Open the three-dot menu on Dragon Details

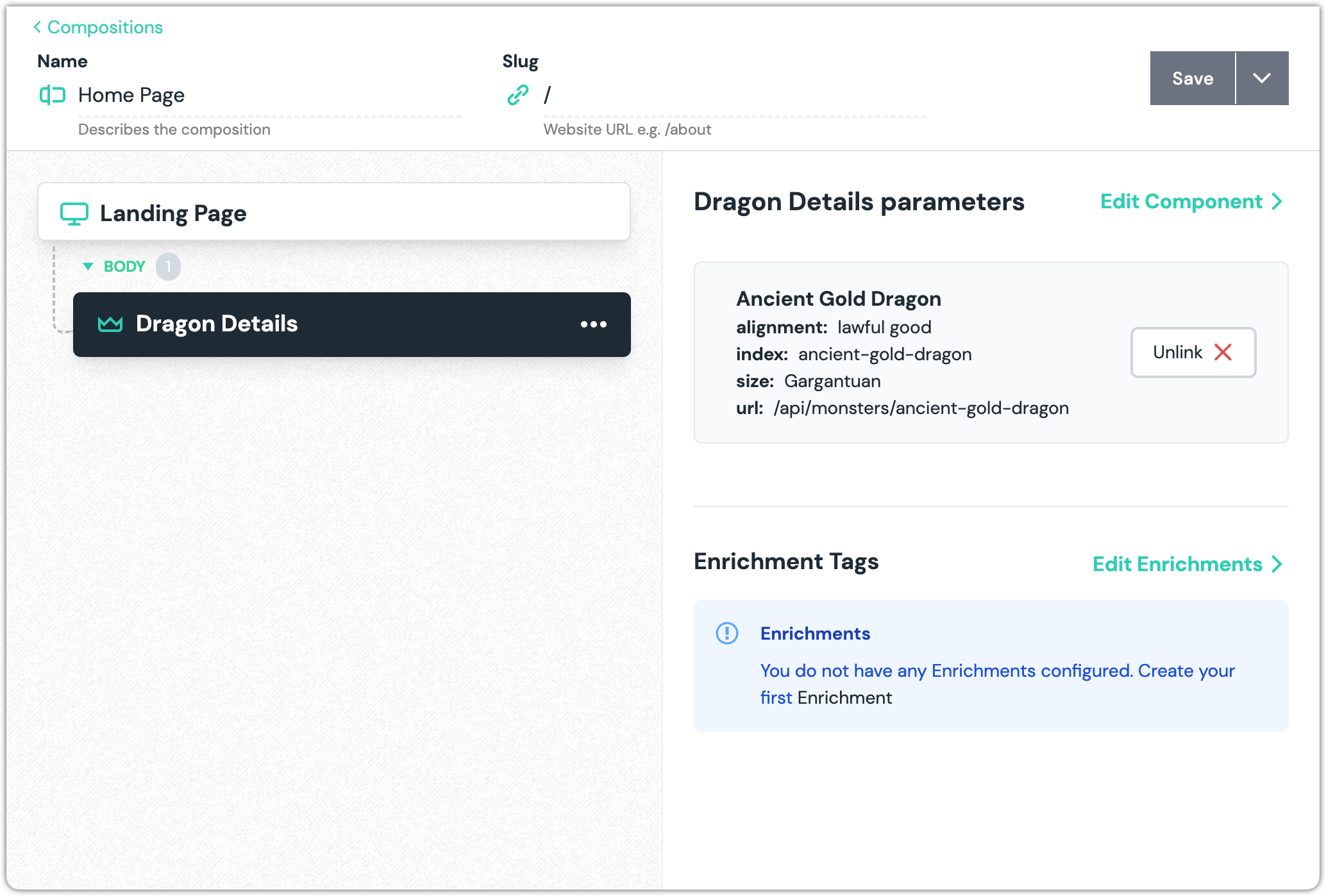593,324
